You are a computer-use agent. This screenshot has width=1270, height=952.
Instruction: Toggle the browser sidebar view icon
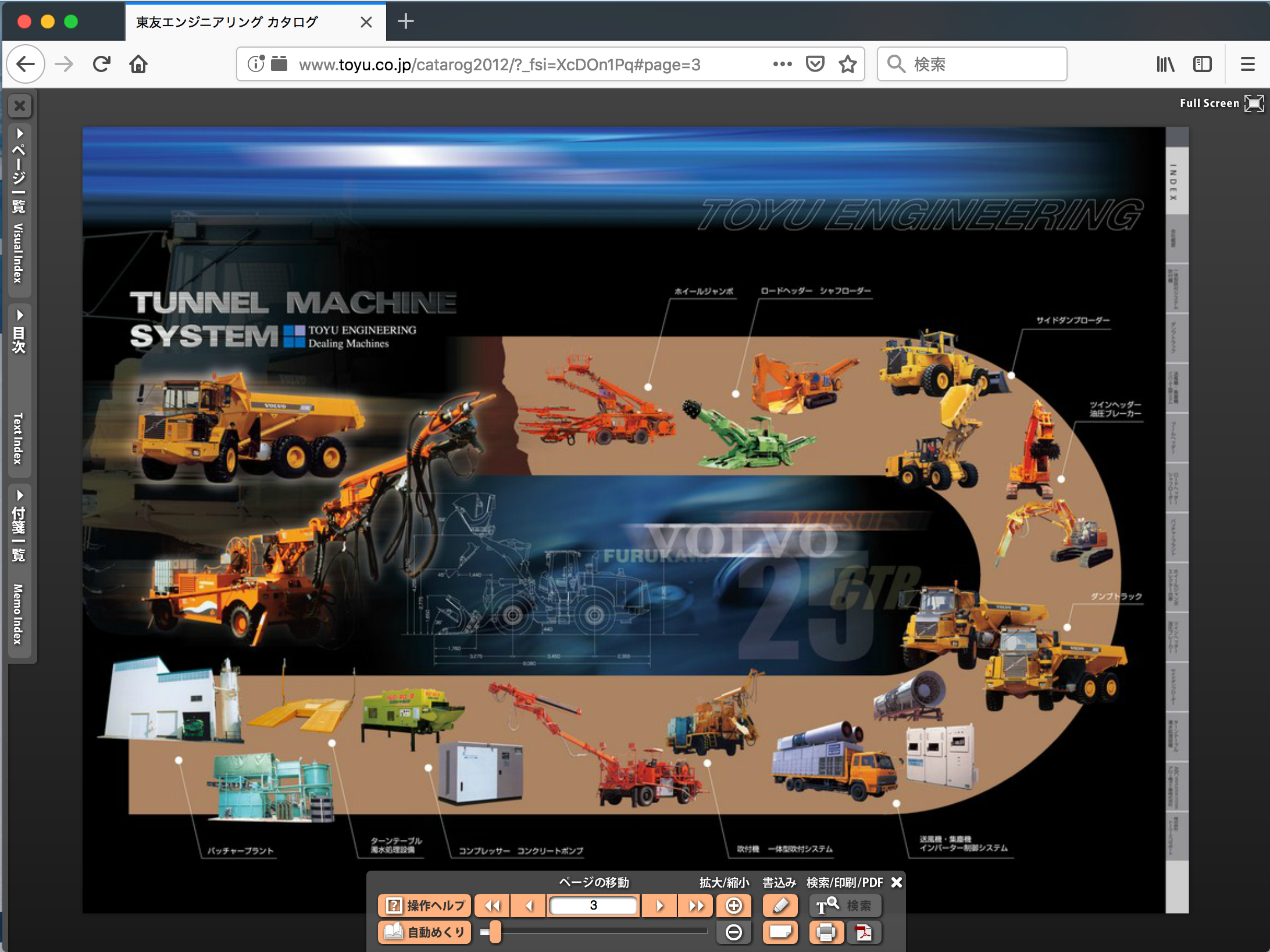click(x=1203, y=64)
